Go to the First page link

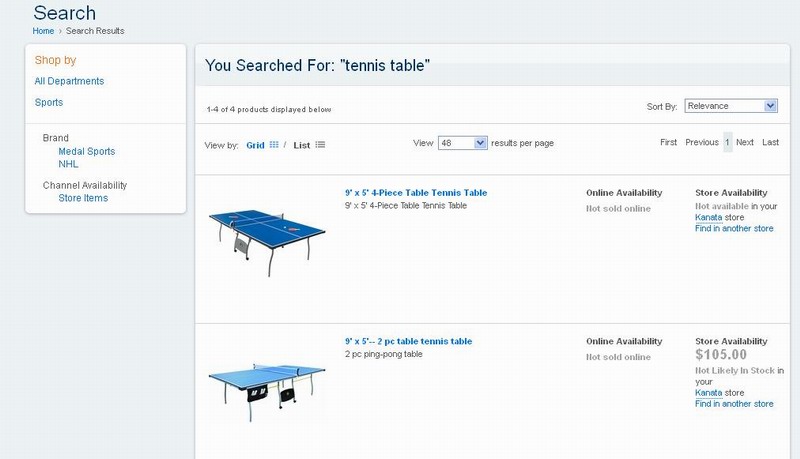pyautogui.click(x=668, y=143)
